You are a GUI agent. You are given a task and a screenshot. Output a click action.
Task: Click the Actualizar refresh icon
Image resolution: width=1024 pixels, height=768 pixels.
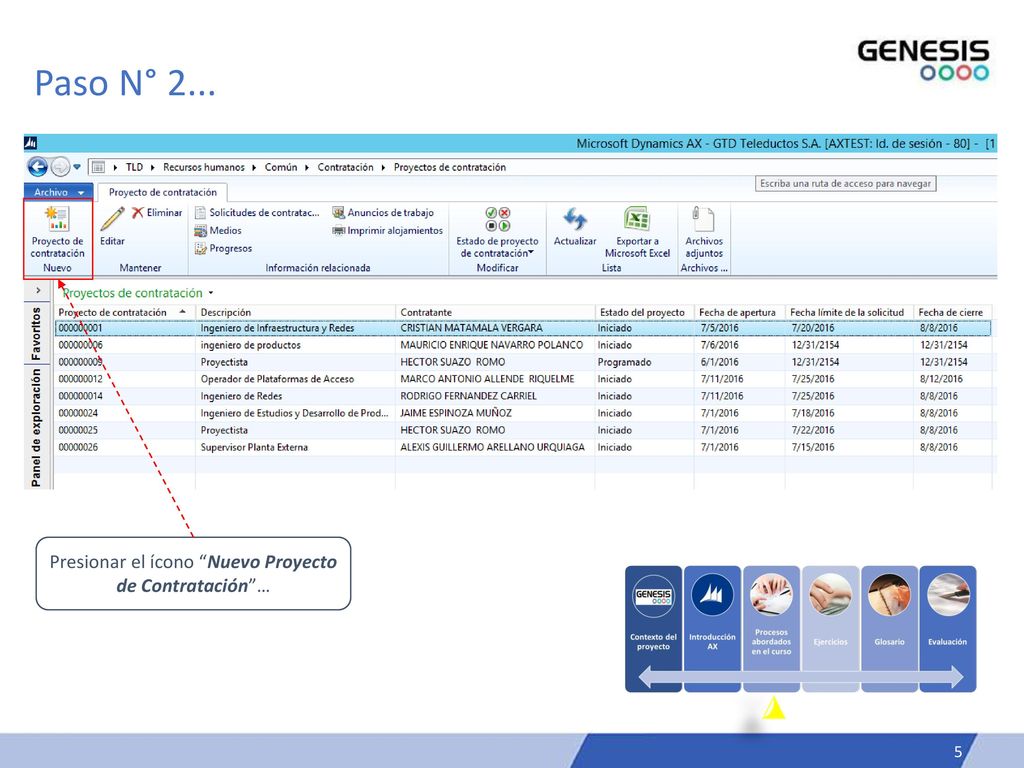pyautogui.click(x=575, y=219)
